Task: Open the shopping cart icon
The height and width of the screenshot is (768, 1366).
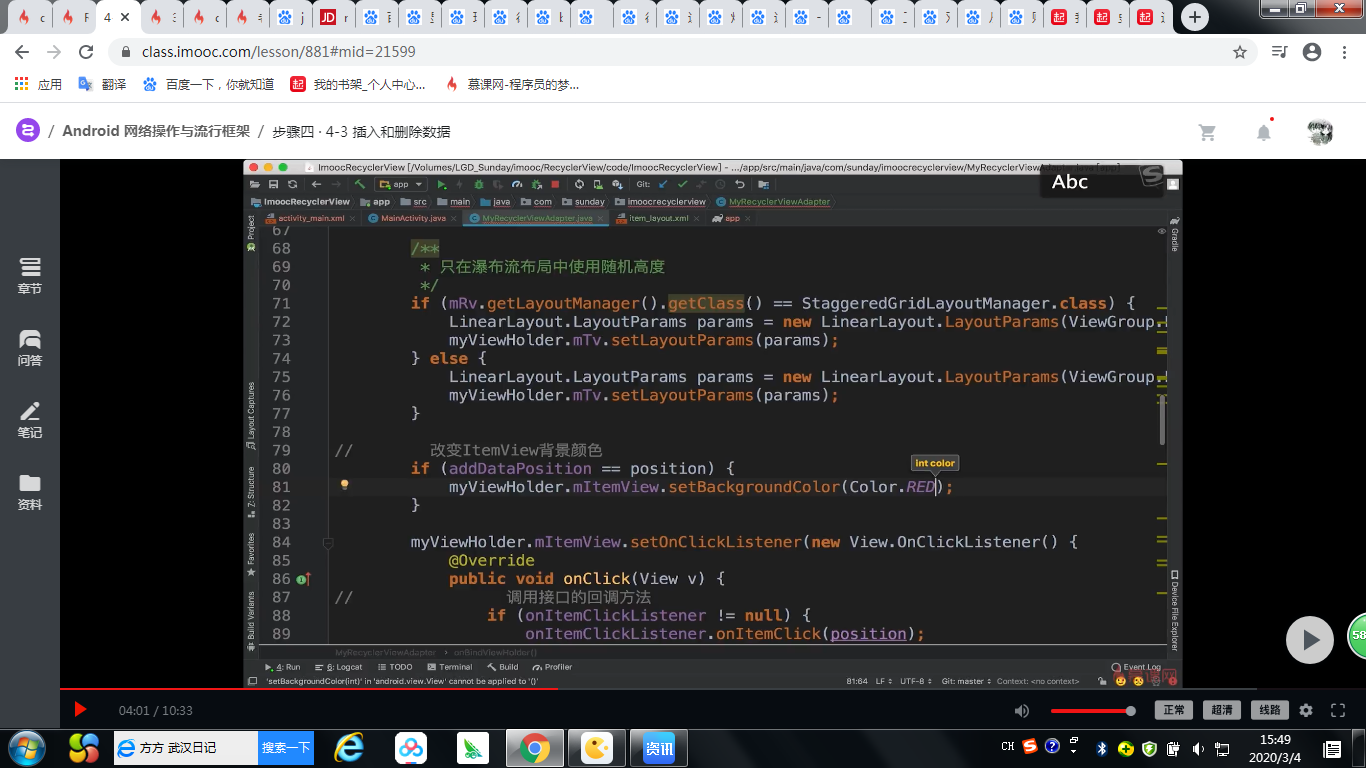Action: 1207,132
